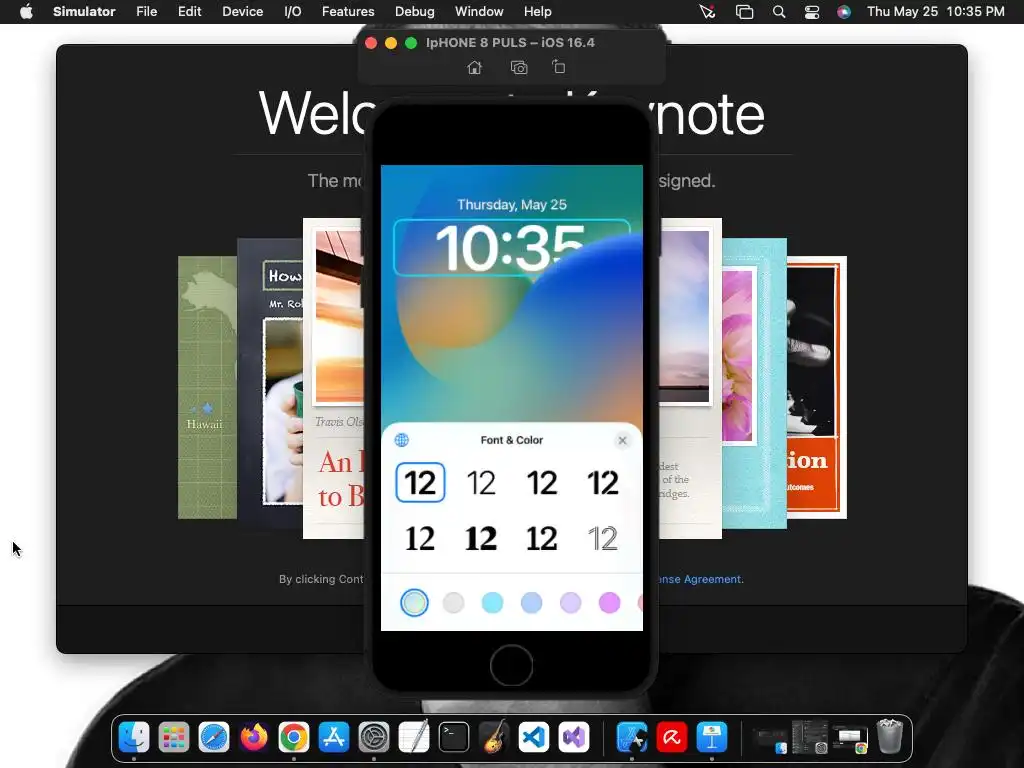Choose the magenta-purple color swatch

point(609,603)
